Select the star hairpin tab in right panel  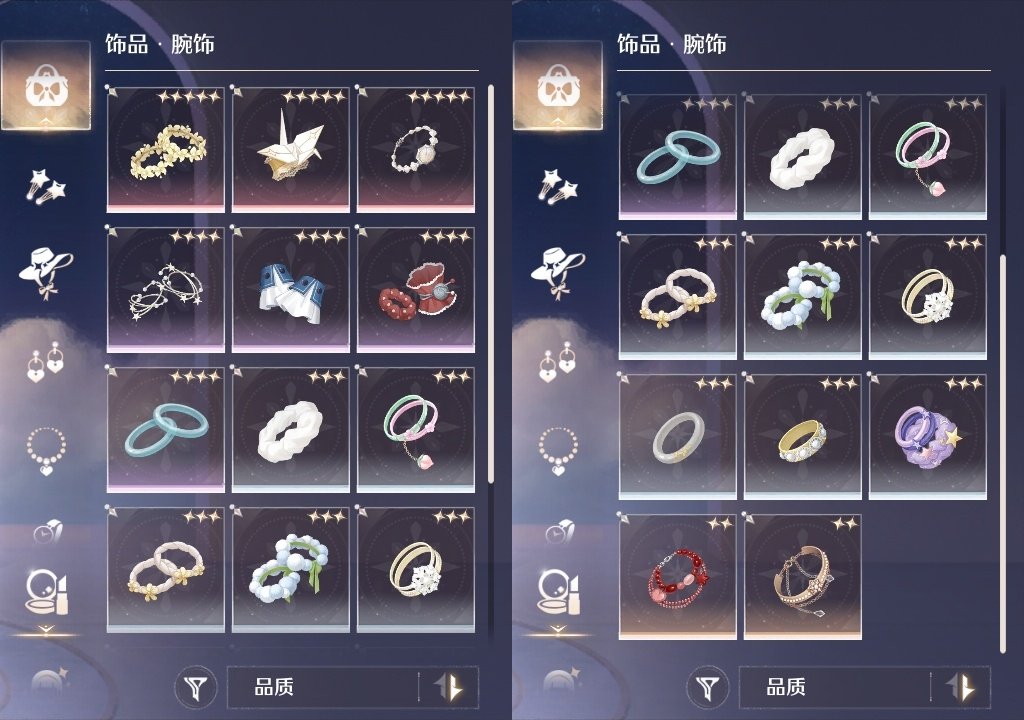pos(558,186)
